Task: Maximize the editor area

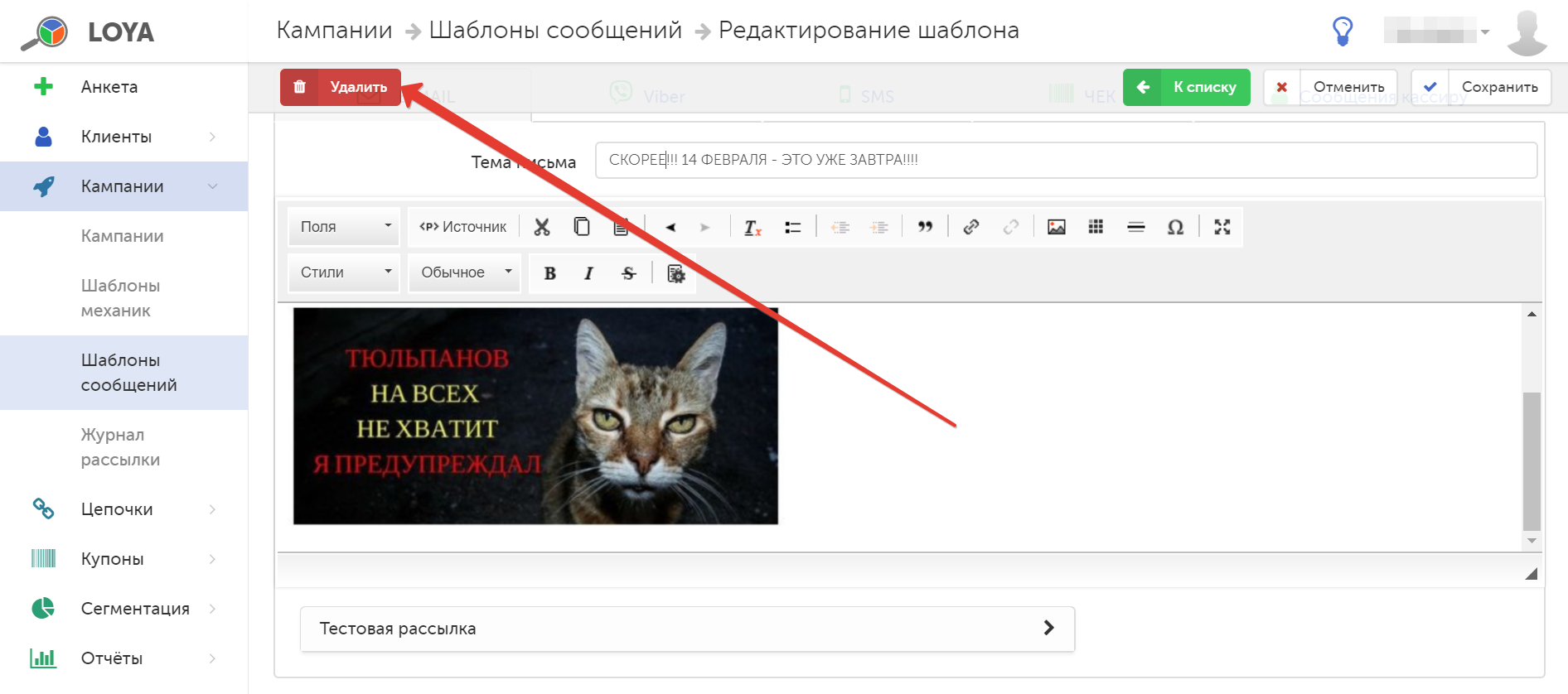Action: pyautogui.click(x=1222, y=227)
